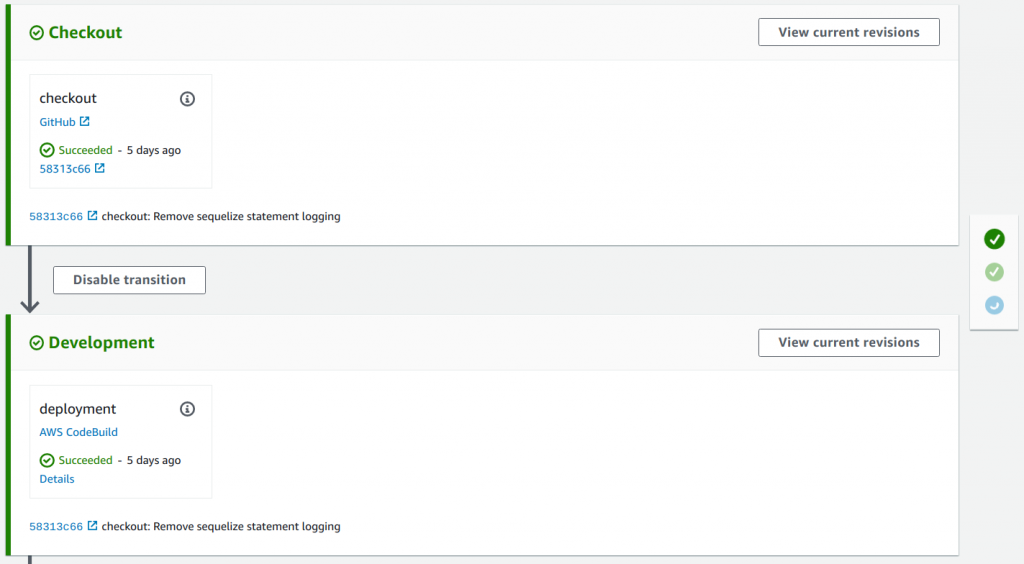Open info icon for deployment action

(187, 409)
